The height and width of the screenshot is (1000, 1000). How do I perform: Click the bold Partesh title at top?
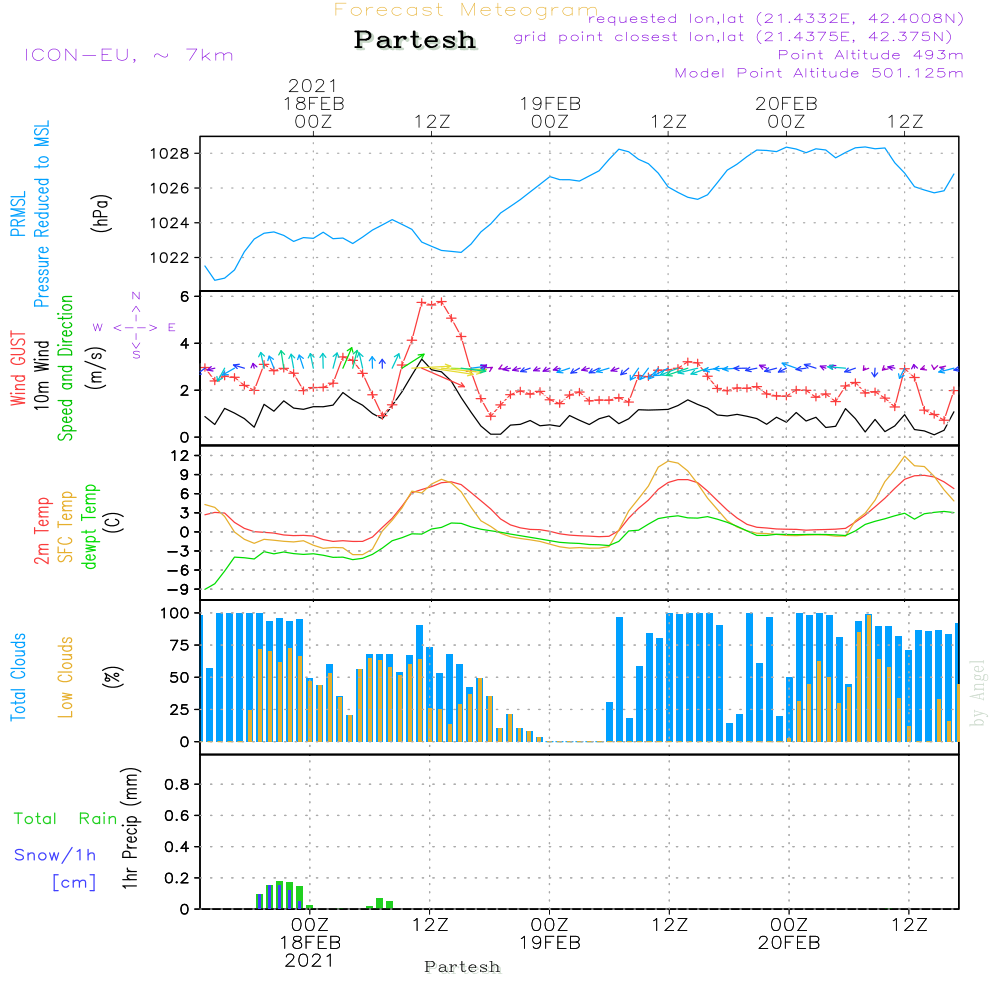[x=415, y=40]
